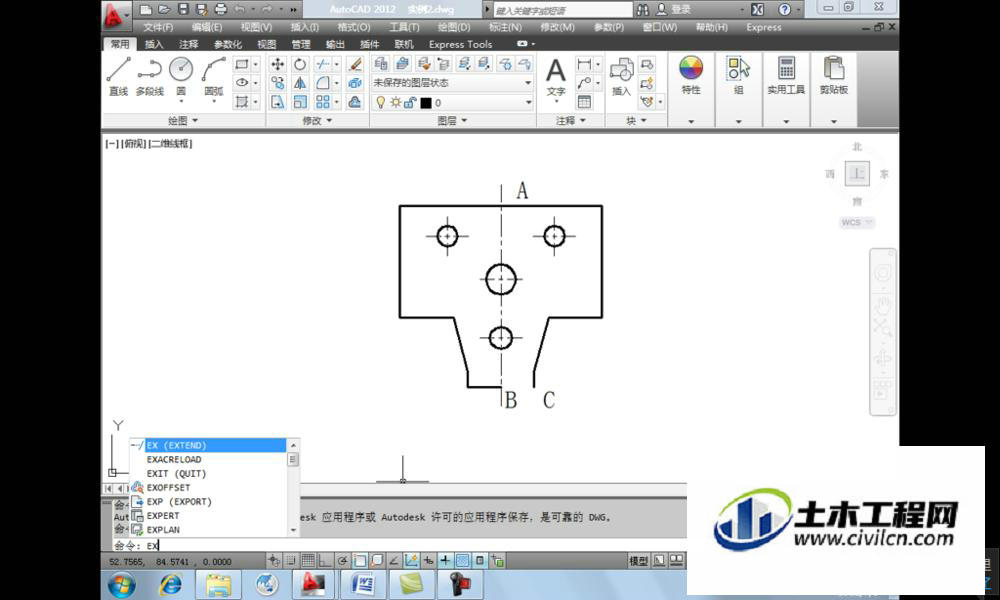Expand the Draw (绘图) panel
1000x600 pixels.
pyautogui.click(x=184, y=121)
